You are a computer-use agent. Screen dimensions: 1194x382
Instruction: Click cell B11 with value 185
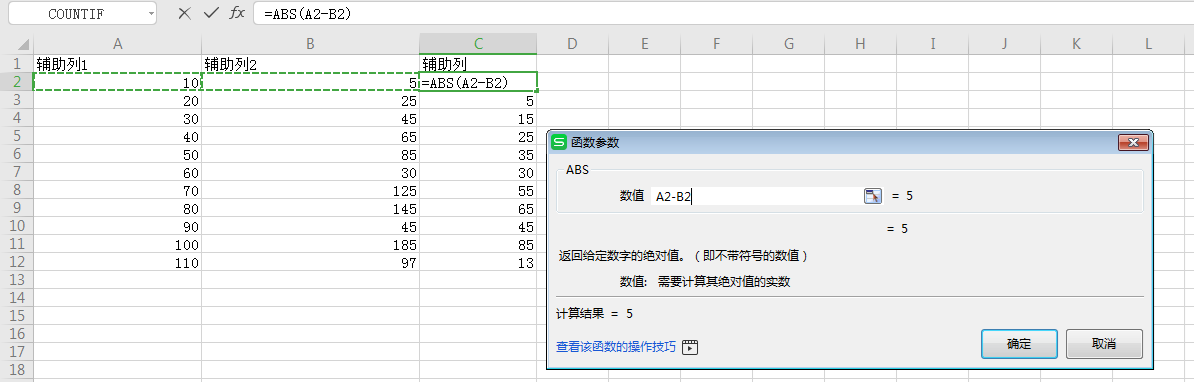(x=311, y=244)
